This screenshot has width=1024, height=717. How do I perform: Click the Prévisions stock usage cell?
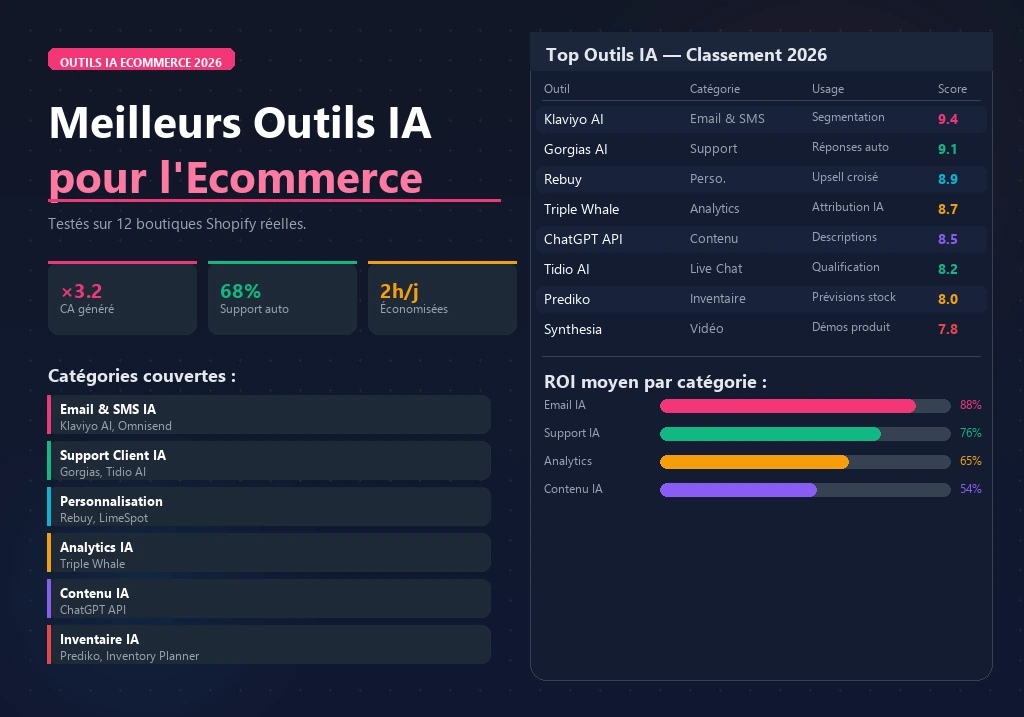coord(854,297)
